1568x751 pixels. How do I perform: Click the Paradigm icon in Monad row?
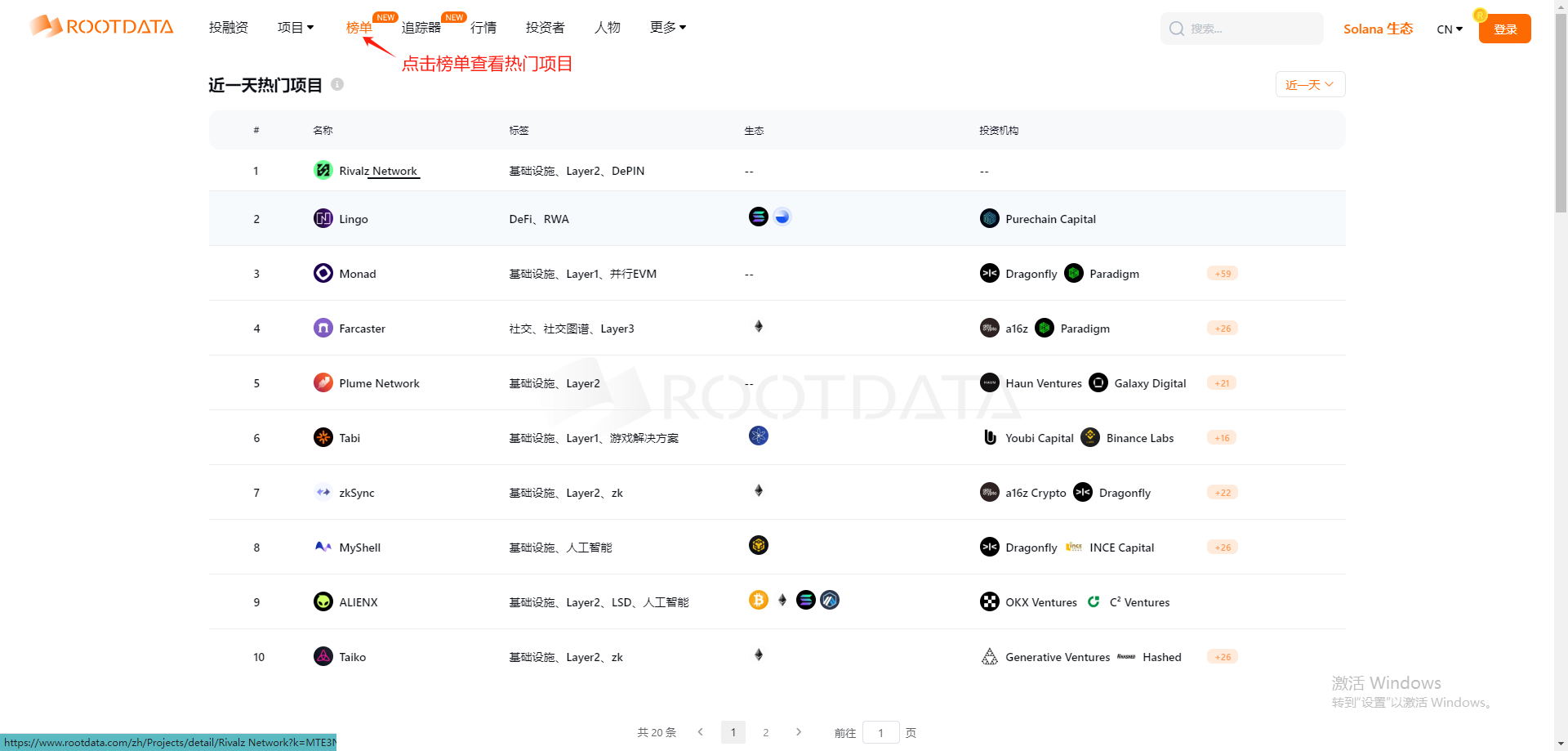point(1074,273)
